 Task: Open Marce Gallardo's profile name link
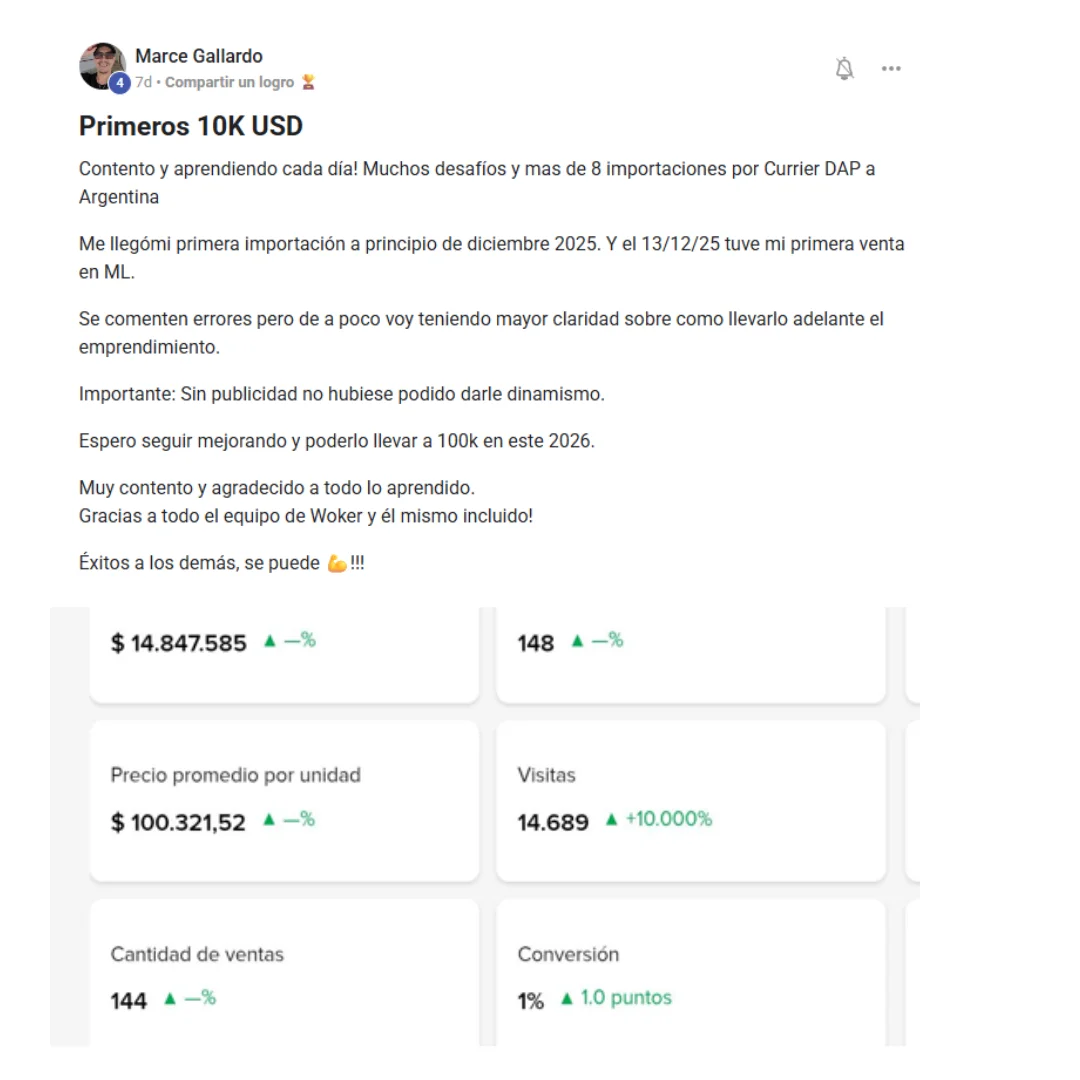pos(199,56)
